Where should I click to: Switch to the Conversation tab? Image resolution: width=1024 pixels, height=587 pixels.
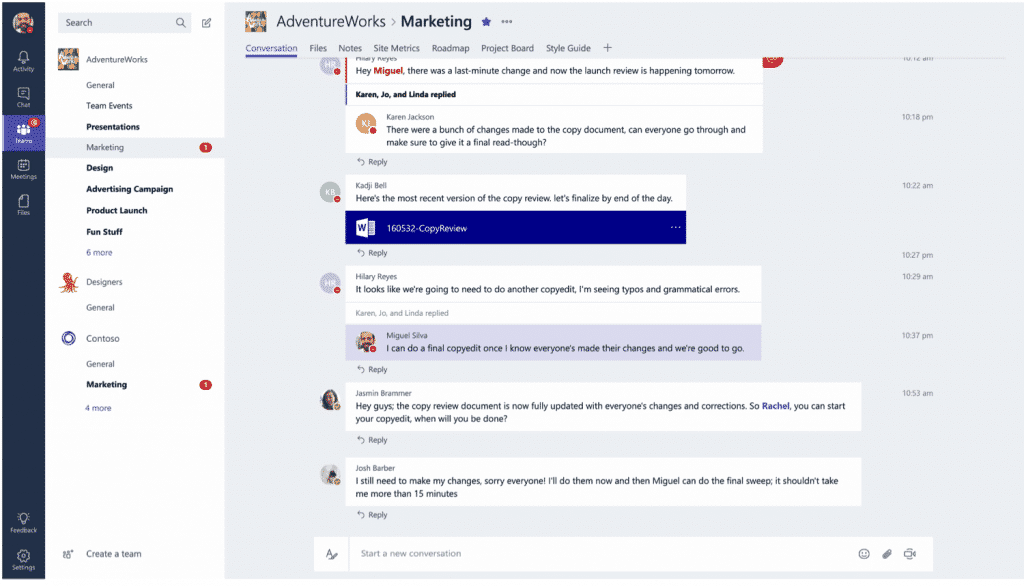click(x=271, y=48)
